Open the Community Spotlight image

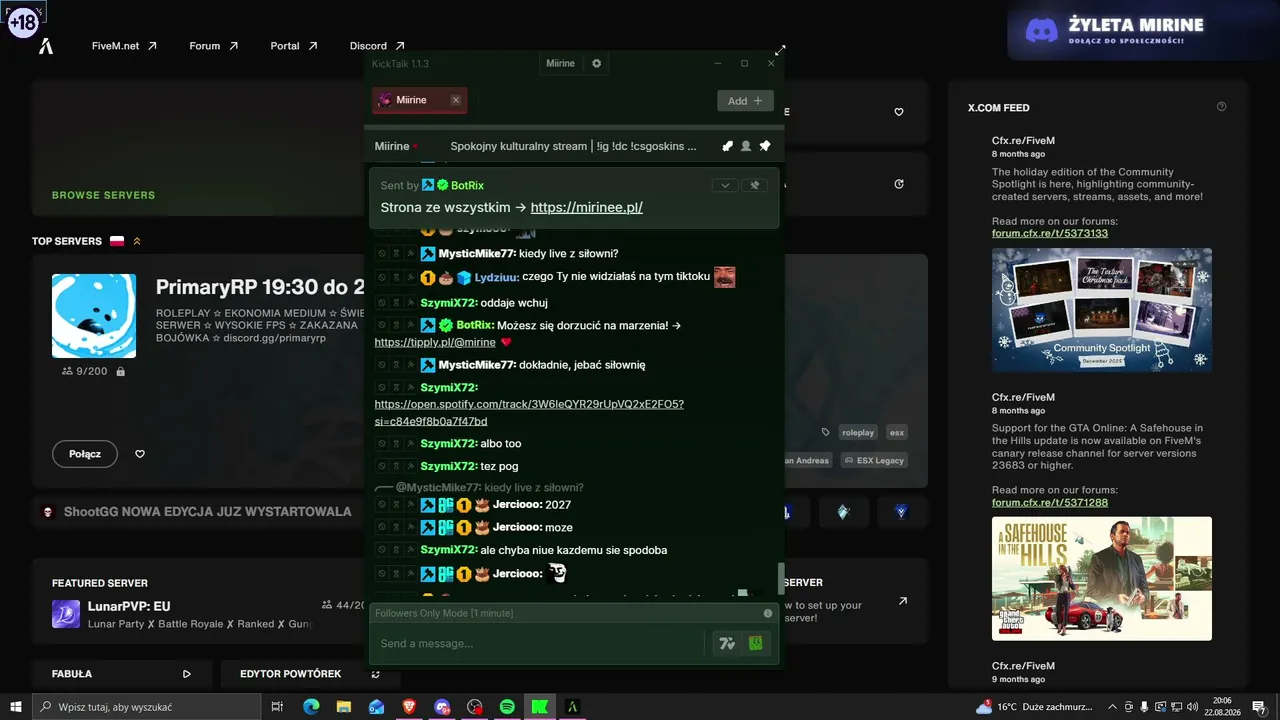1102,310
